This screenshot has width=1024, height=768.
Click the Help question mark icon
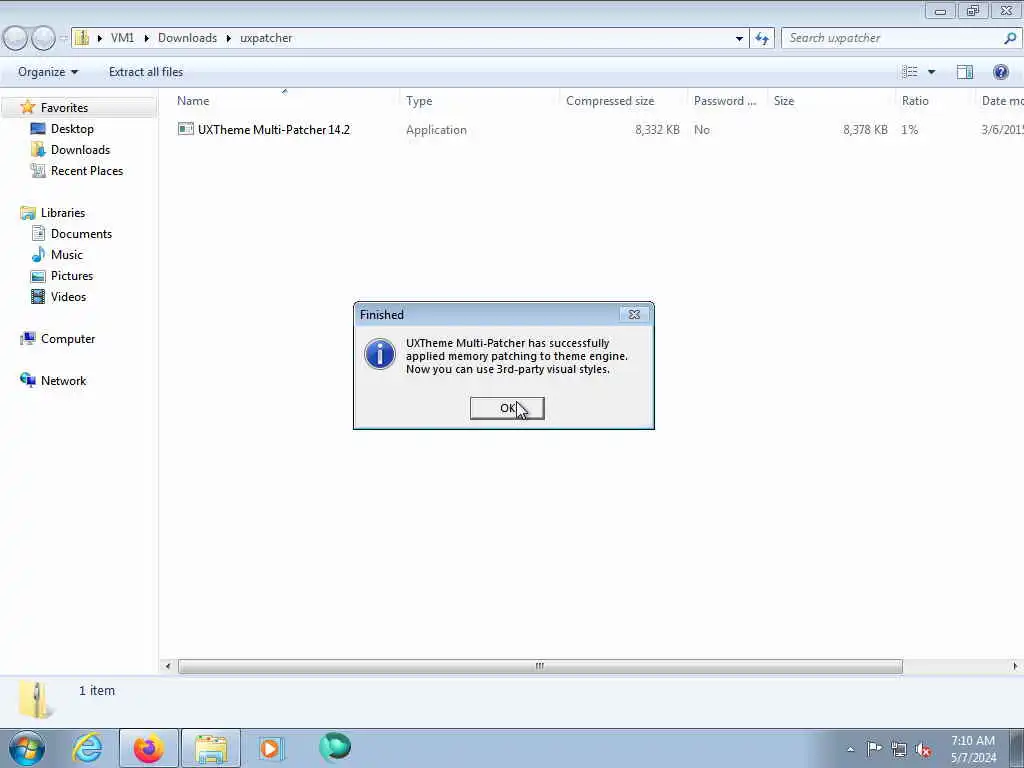1000,72
